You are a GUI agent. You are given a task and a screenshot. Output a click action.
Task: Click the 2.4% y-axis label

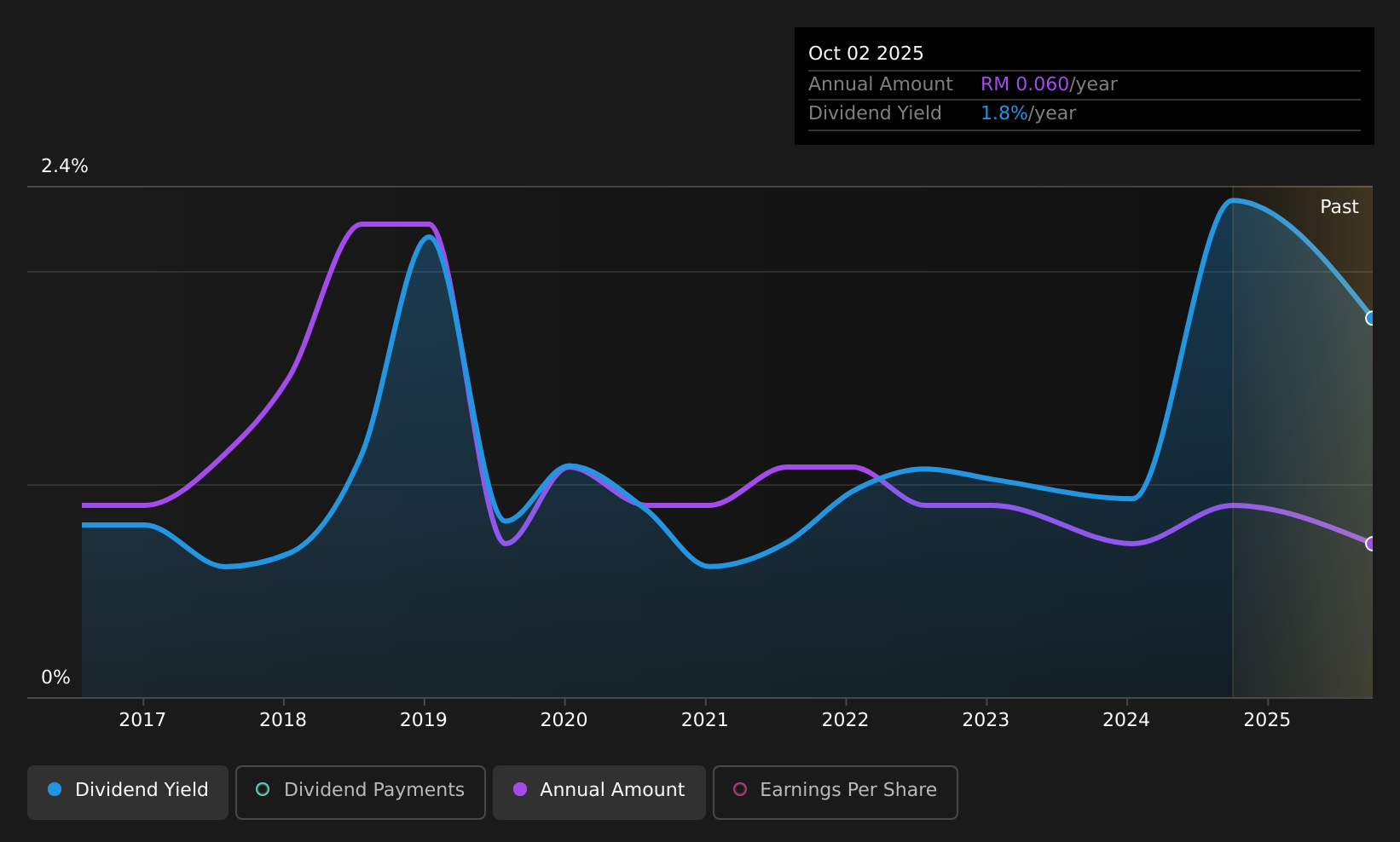point(65,166)
